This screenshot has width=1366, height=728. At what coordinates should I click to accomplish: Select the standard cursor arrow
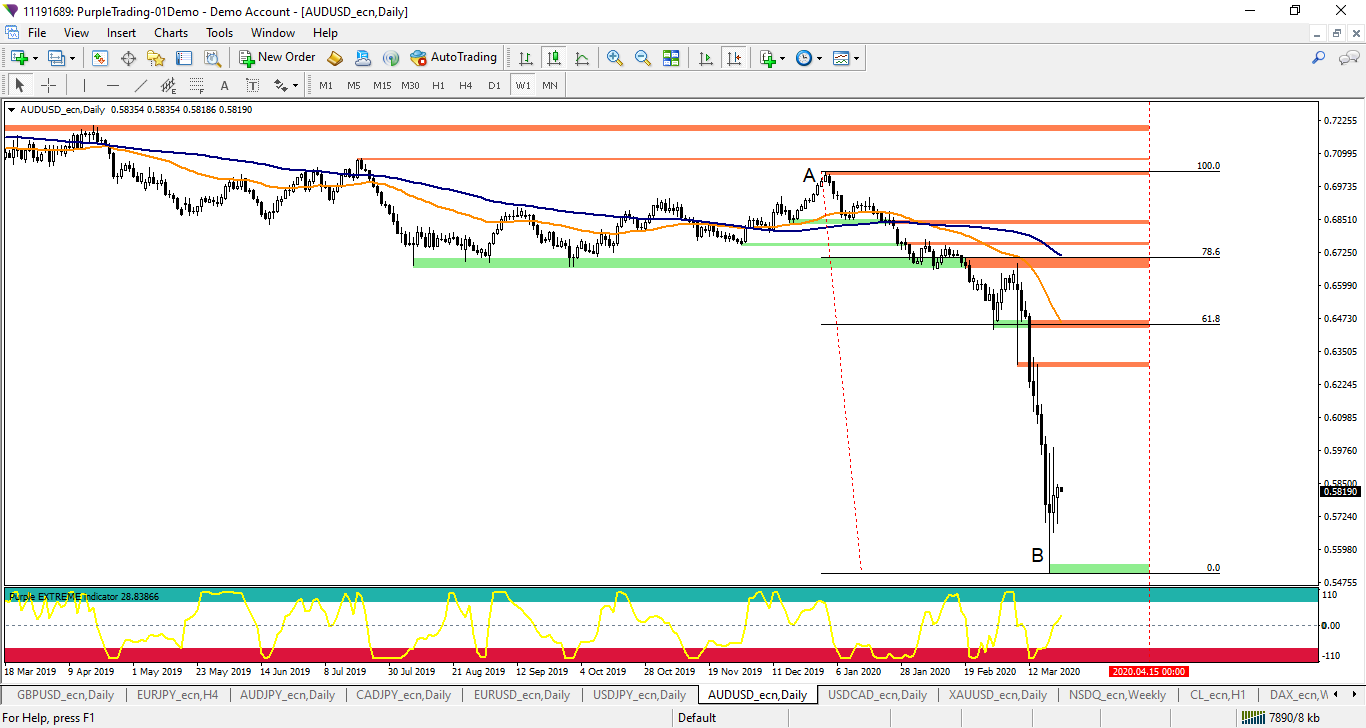coord(20,85)
